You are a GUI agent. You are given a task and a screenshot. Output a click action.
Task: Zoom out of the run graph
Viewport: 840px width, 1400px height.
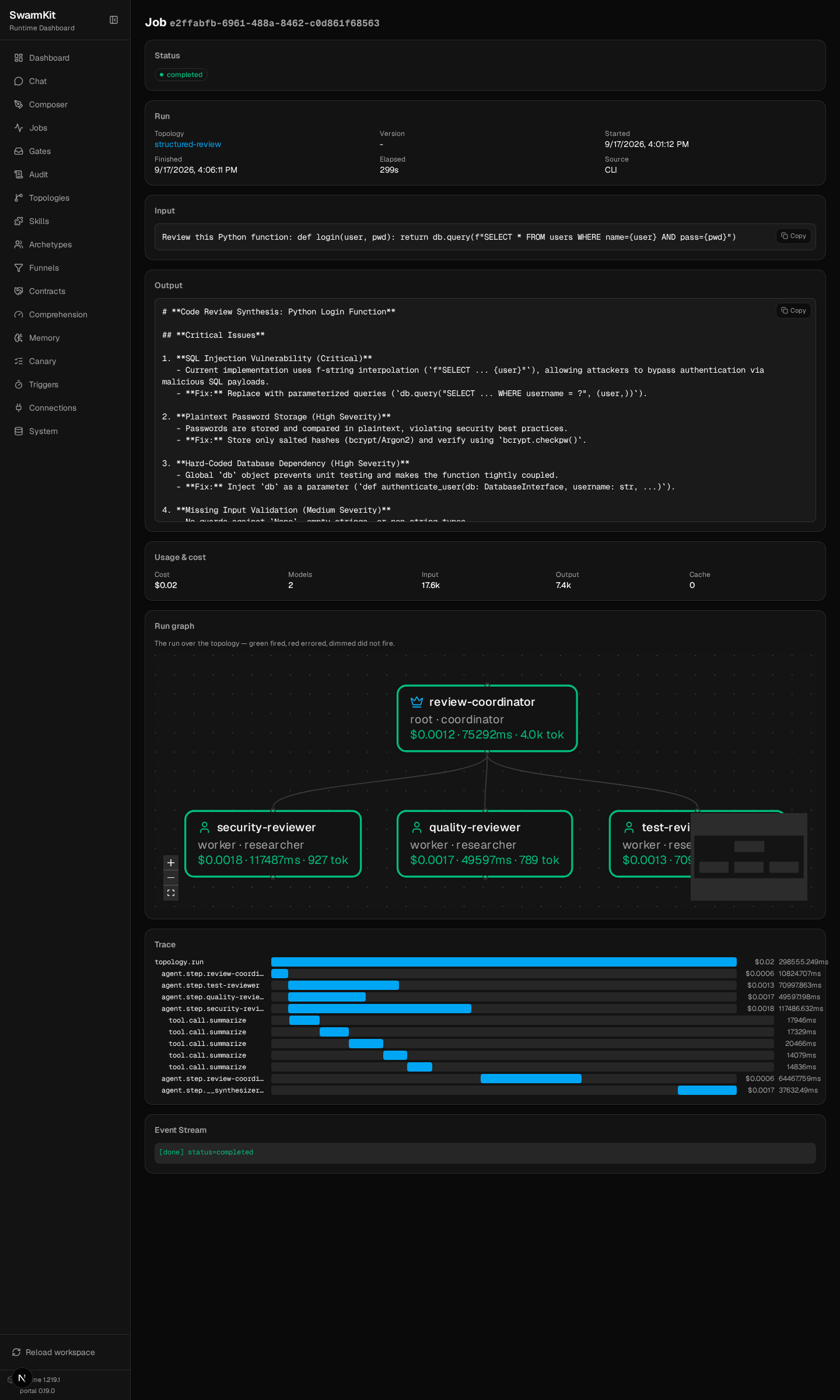[x=171, y=878]
